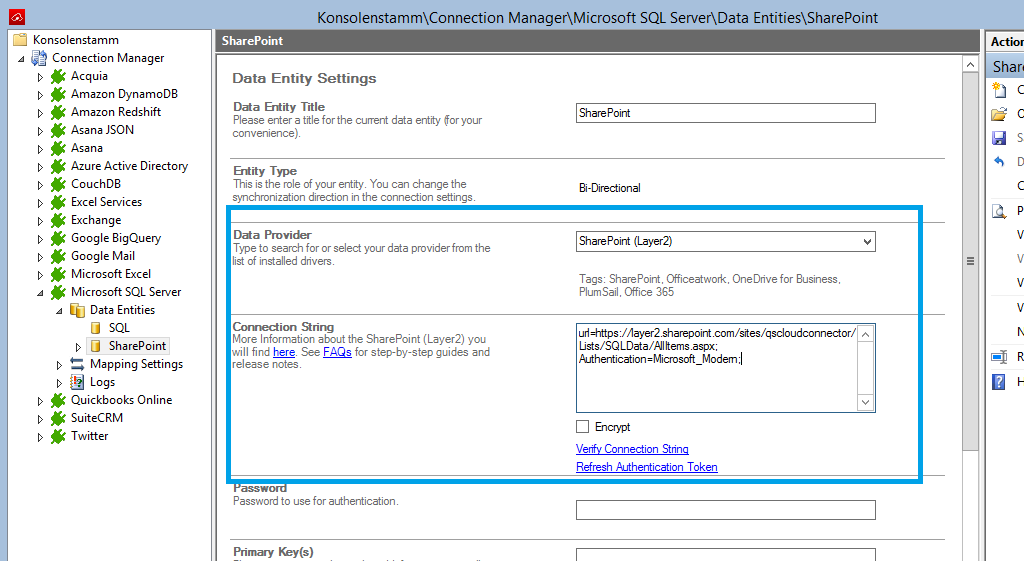This screenshot has width=1024, height=561.
Task: Select the Google Mail tree item label
Action: click(103, 256)
